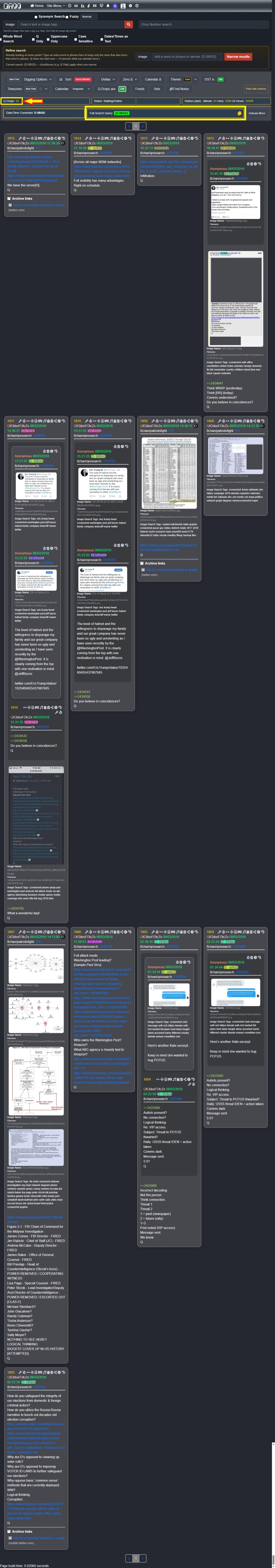Open the Calendar Gregorian dropdown

click(82, 89)
